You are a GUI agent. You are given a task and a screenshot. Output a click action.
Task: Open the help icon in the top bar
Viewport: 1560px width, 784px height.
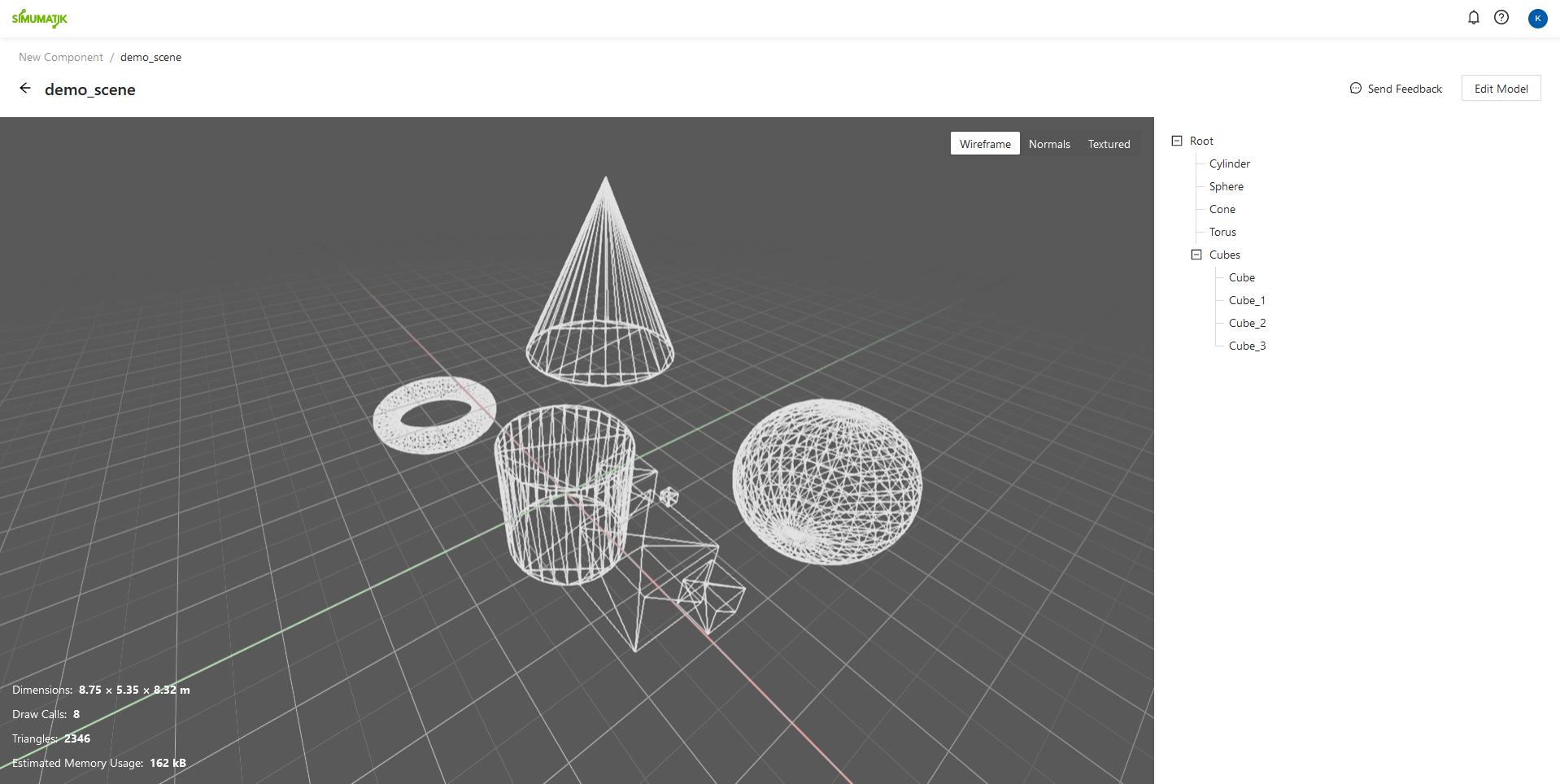1501,17
